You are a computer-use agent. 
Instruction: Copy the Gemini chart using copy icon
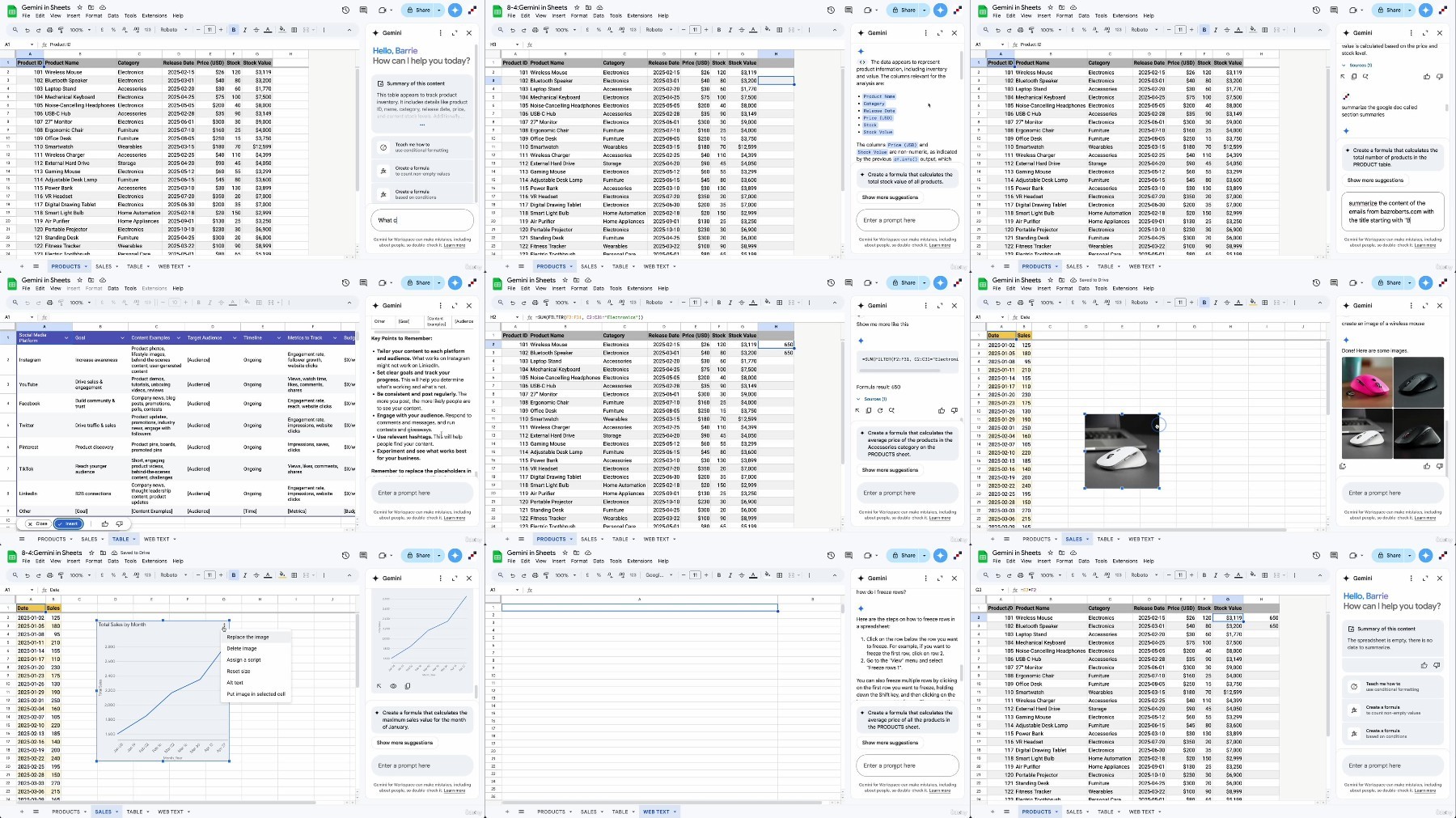point(408,686)
